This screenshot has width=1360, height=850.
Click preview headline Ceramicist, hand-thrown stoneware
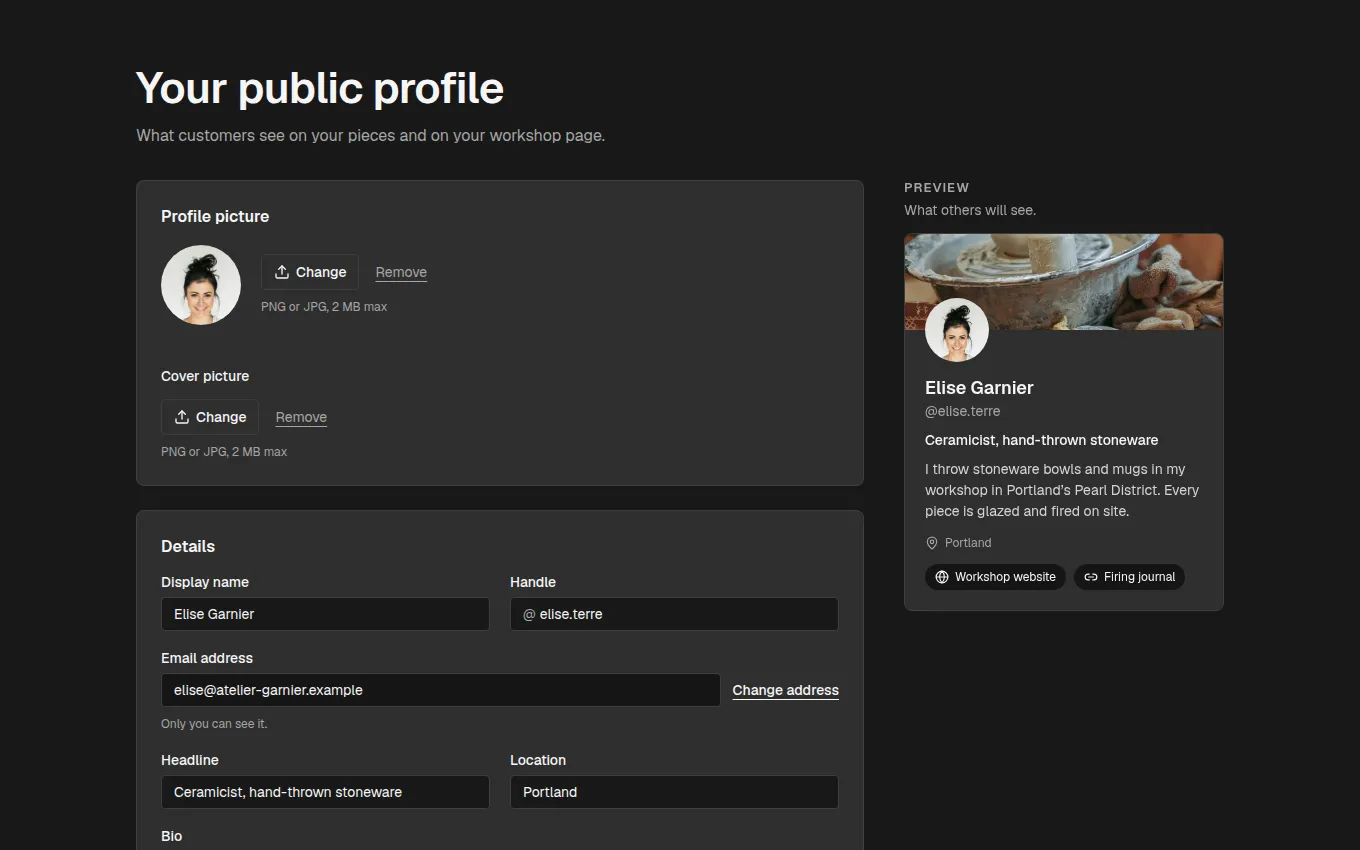coord(1041,440)
